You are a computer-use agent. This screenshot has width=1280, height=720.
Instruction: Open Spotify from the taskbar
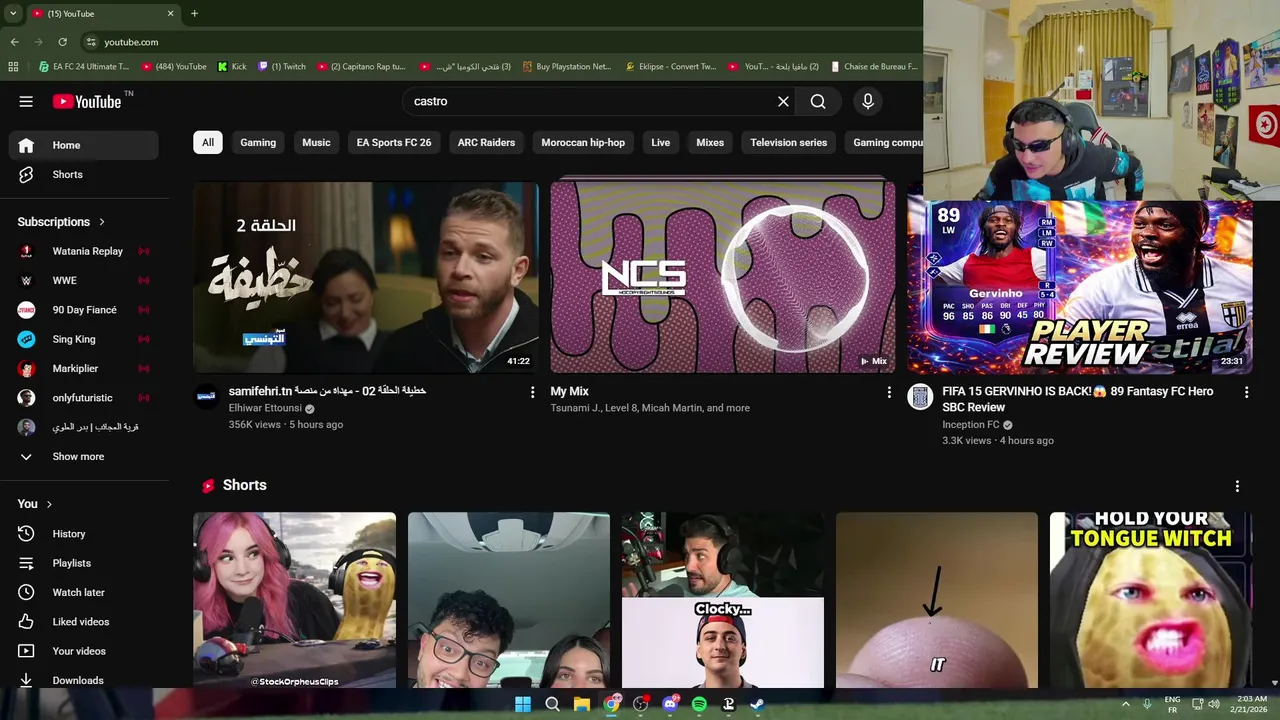click(x=699, y=704)
